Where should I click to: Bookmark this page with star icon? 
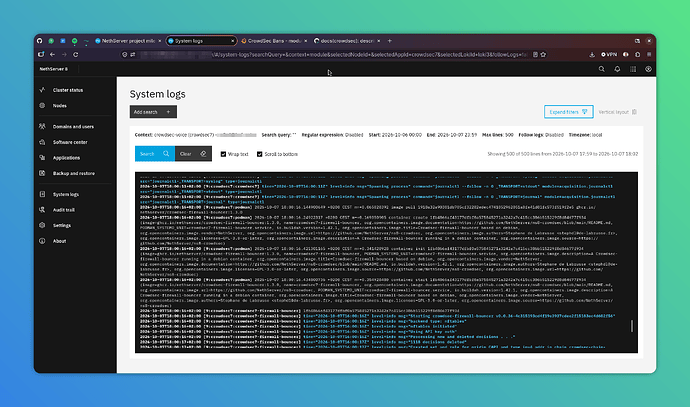[543, 55]
